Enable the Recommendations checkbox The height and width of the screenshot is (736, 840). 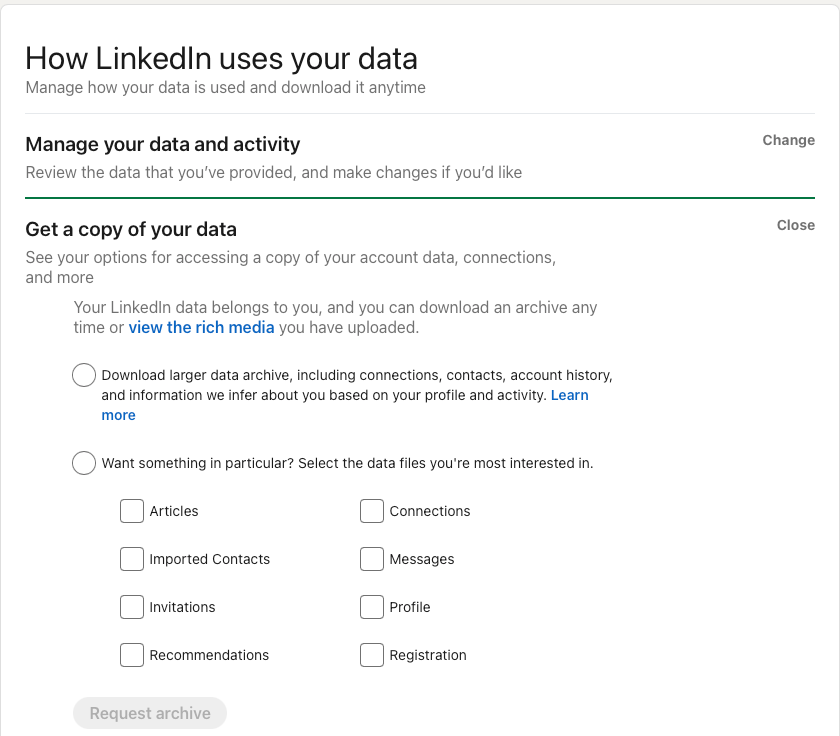pyautogui.click(x=132, y=655)
